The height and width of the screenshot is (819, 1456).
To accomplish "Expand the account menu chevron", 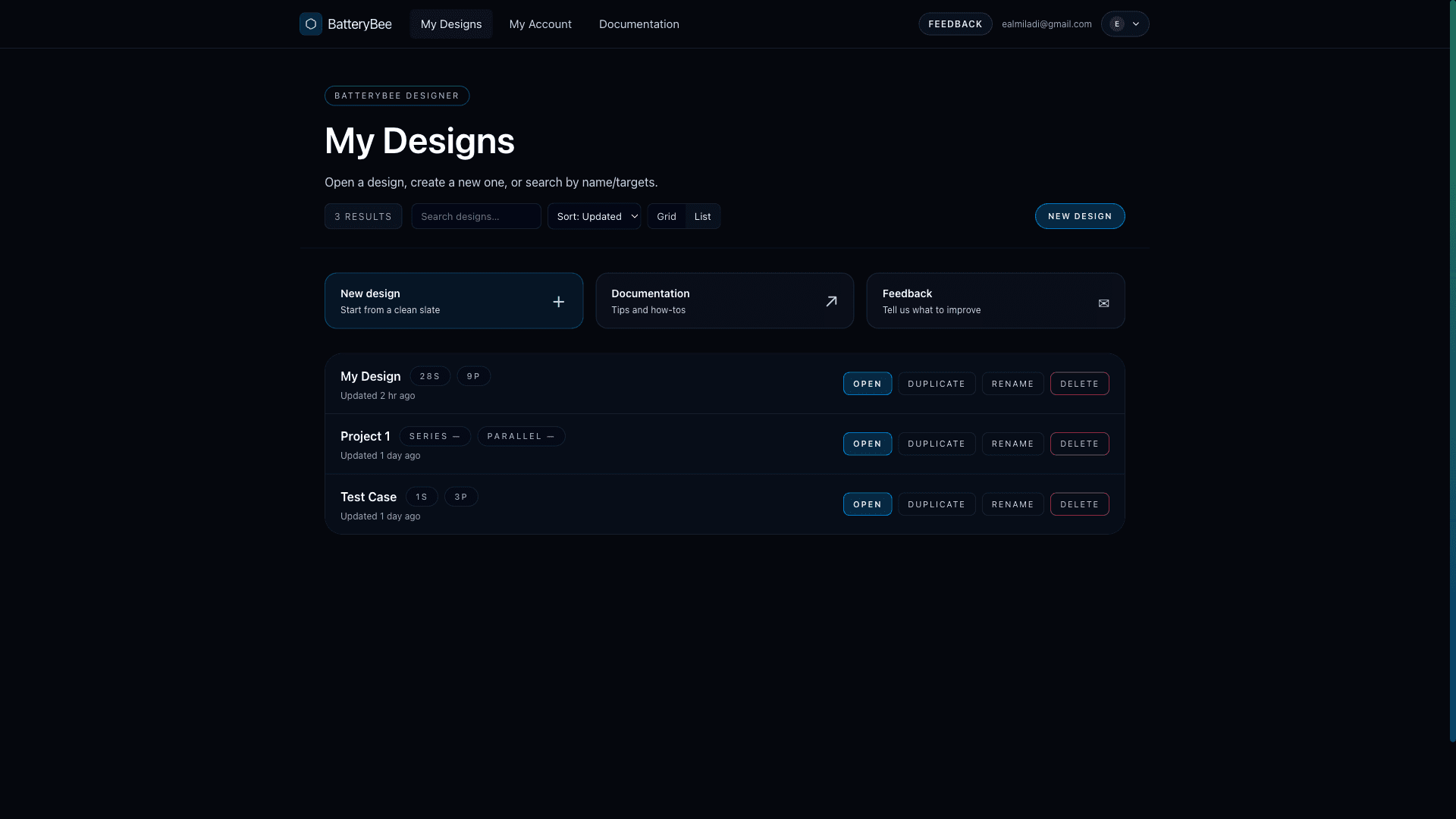I will pyautogui.click(x=1135, y=24).
